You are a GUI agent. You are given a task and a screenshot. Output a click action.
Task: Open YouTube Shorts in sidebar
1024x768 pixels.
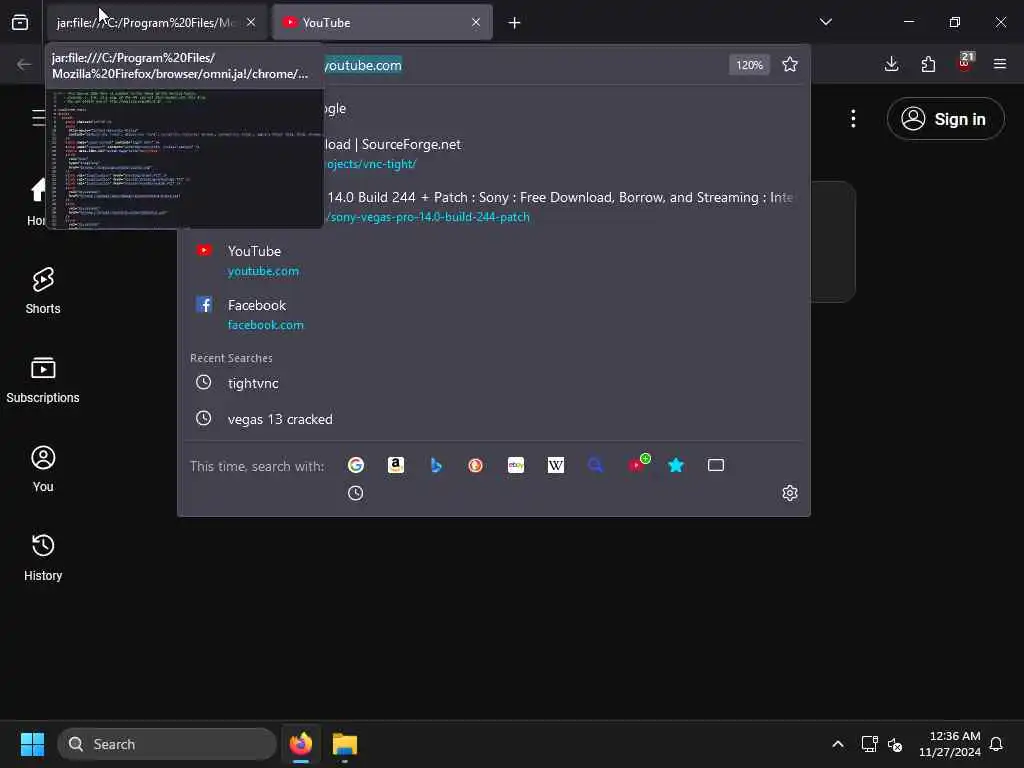pos(43,291)
